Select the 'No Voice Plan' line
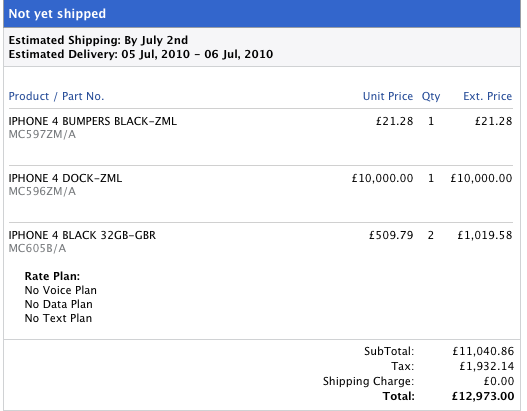This screenshot has width=527, height=411. [60, 290]
